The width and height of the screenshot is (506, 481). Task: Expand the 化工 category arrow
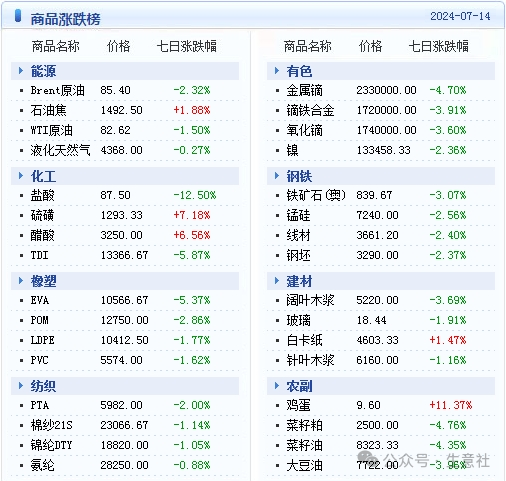coord(21,176)
